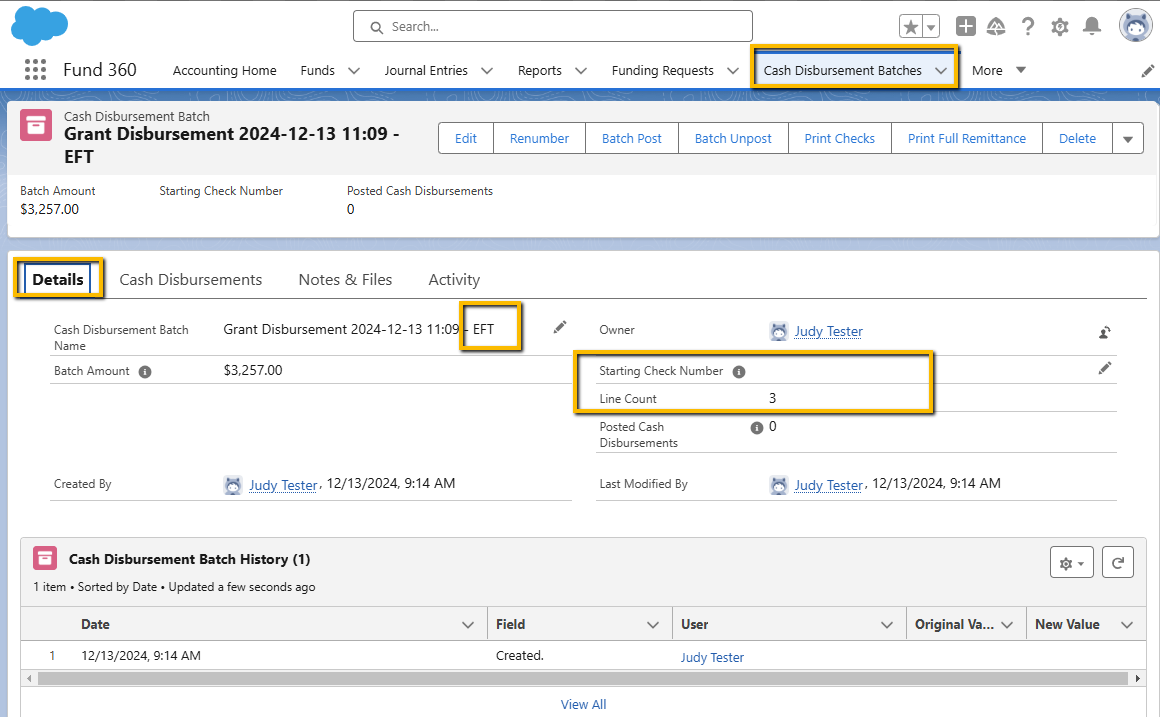The width and height of the screenshot is (1160, 717).
Task: Expand the Reports nav chevron
Action: click(x=581, y=71)
